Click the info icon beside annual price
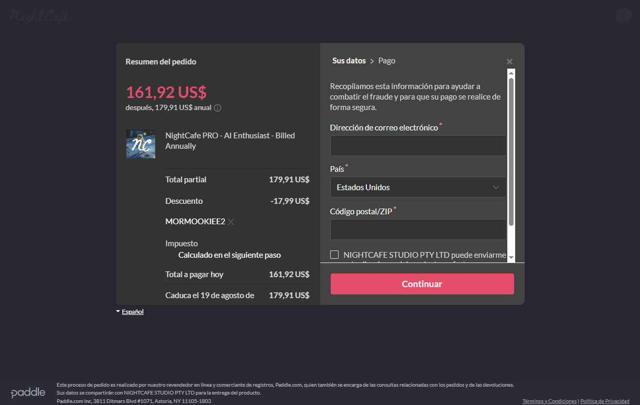 (218, 108)
